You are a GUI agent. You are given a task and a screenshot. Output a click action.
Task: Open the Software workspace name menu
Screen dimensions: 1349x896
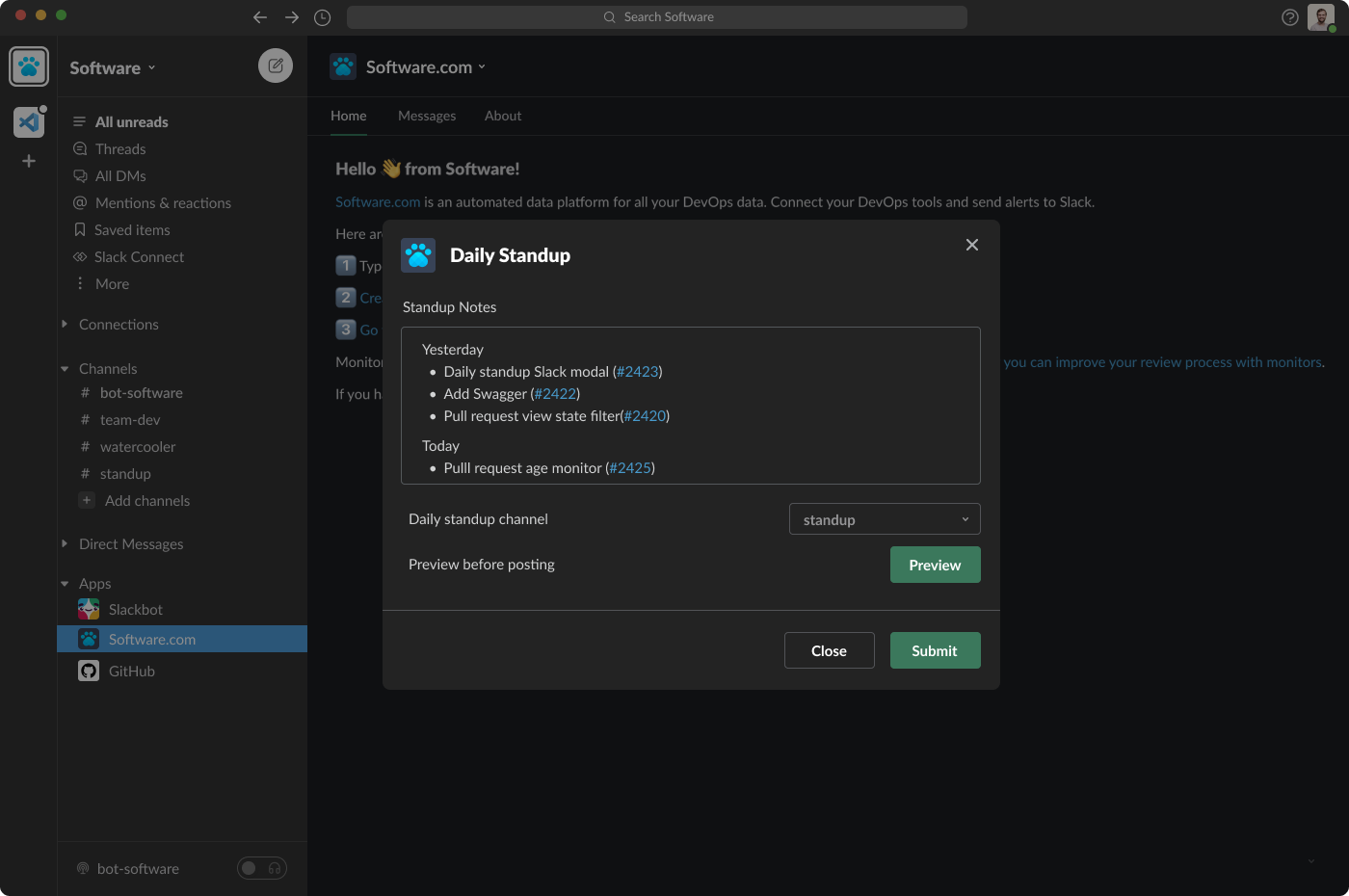tap(113, 67)
